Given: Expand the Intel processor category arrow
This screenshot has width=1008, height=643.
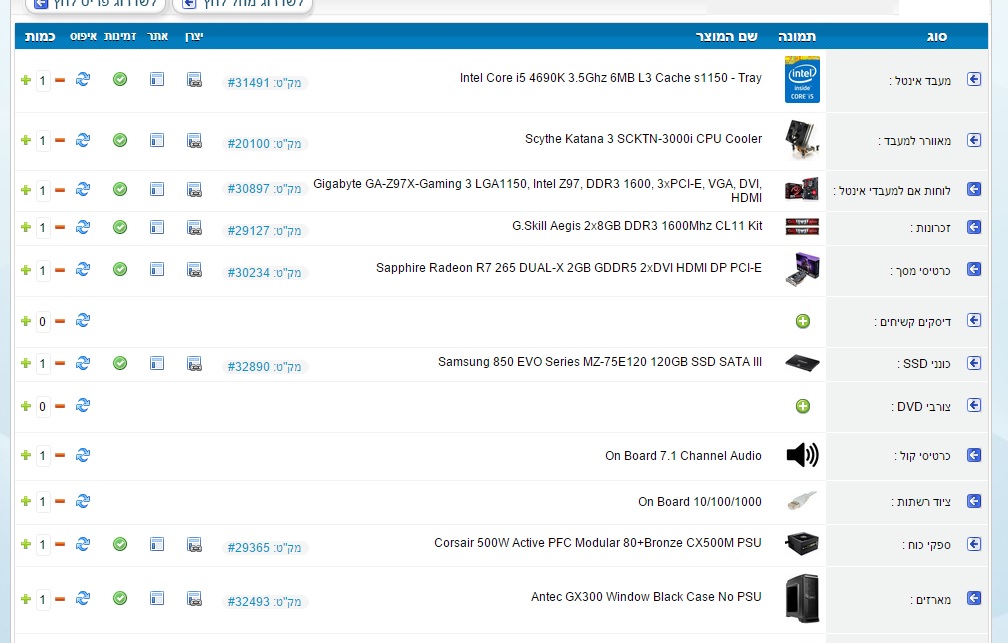Looking at the screenshot, I should (x=974, y=80).
